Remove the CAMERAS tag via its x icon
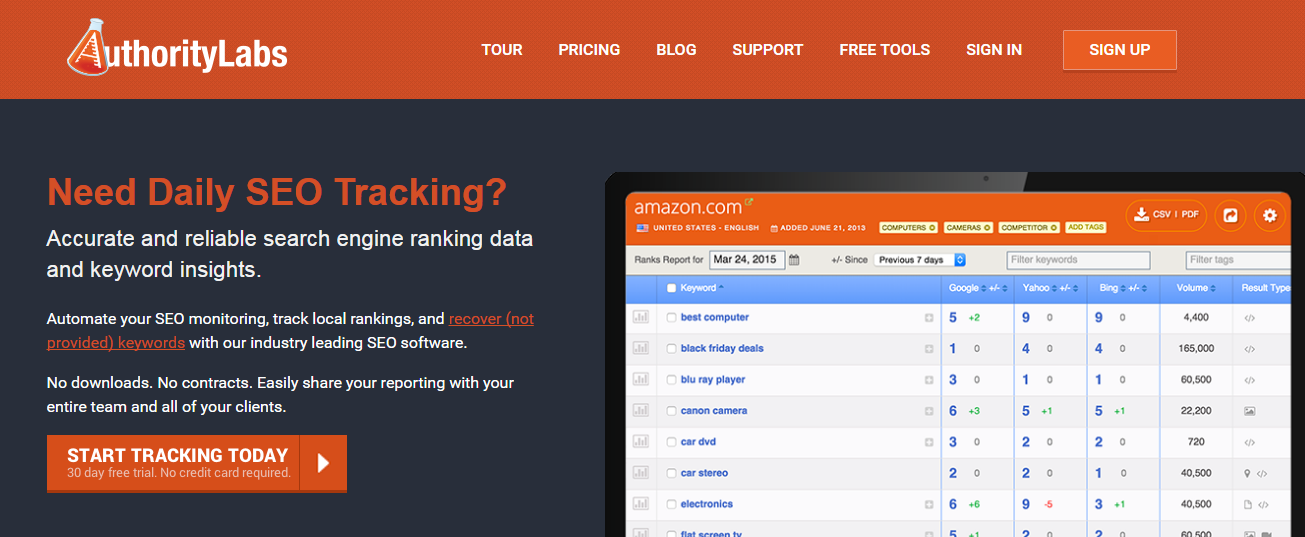Viewport: 1305px width, 537px height. [x=985, y=228]
